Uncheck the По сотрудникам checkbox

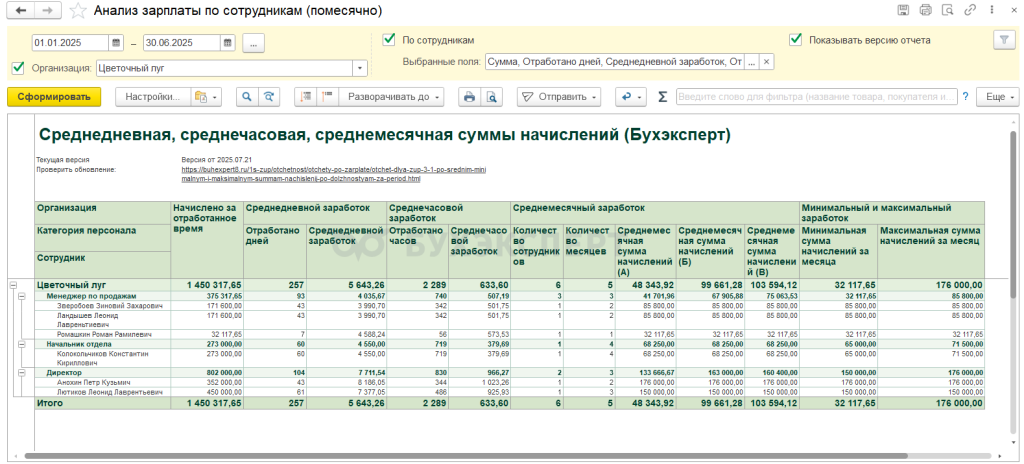(x=390, y=40)
